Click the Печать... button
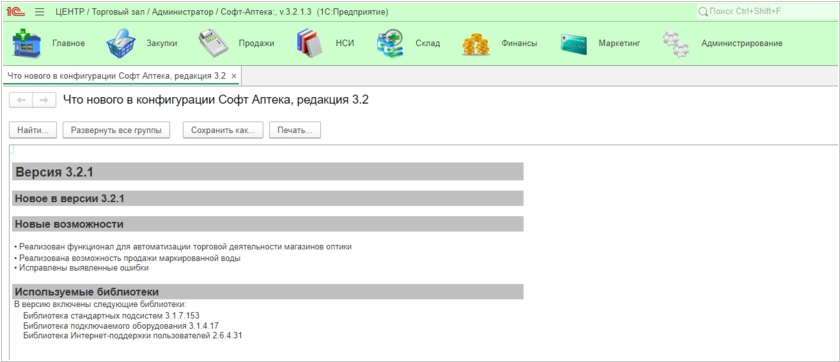This screenshot has width=840, height=362. tap(295, 130)
